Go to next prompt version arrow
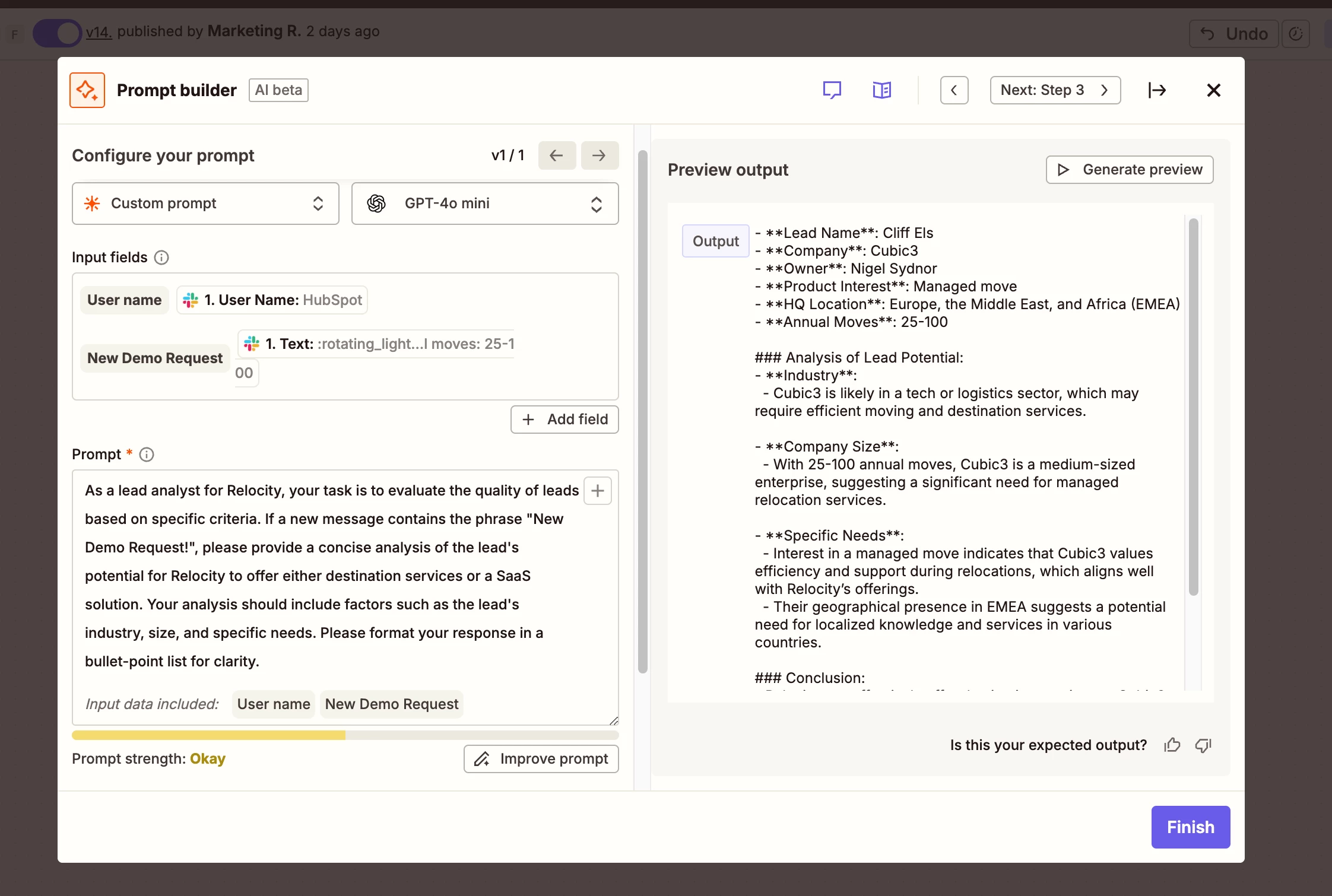This screenshot has height=896, width=1332. pos(600,155)
